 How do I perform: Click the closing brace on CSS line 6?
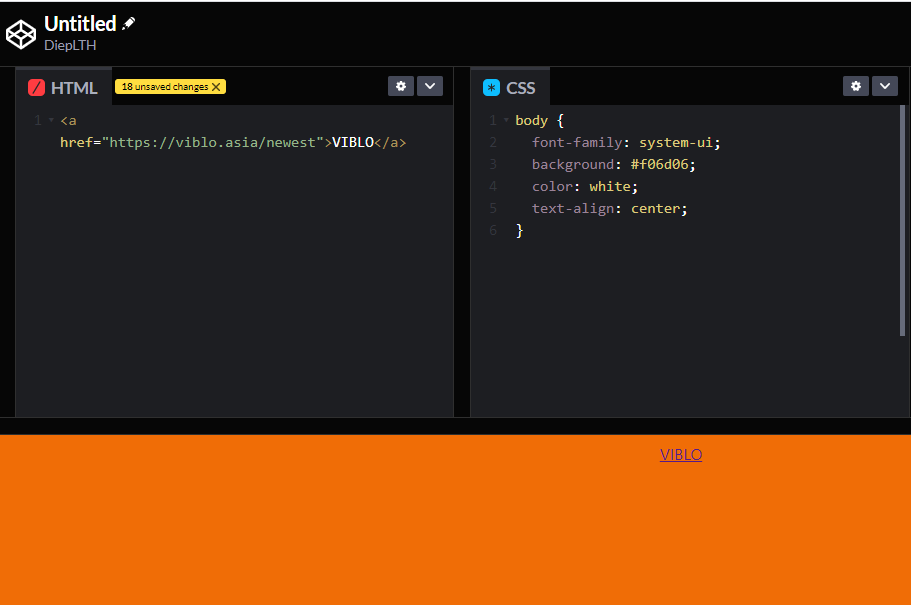519,231
